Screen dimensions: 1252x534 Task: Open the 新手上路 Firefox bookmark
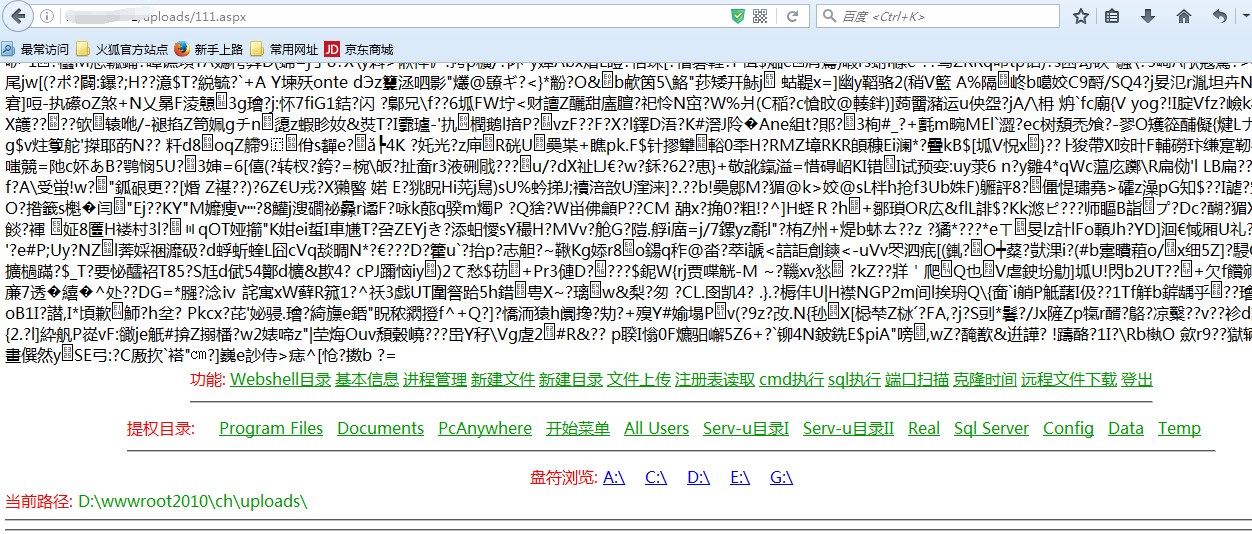[x=208, y=48]
